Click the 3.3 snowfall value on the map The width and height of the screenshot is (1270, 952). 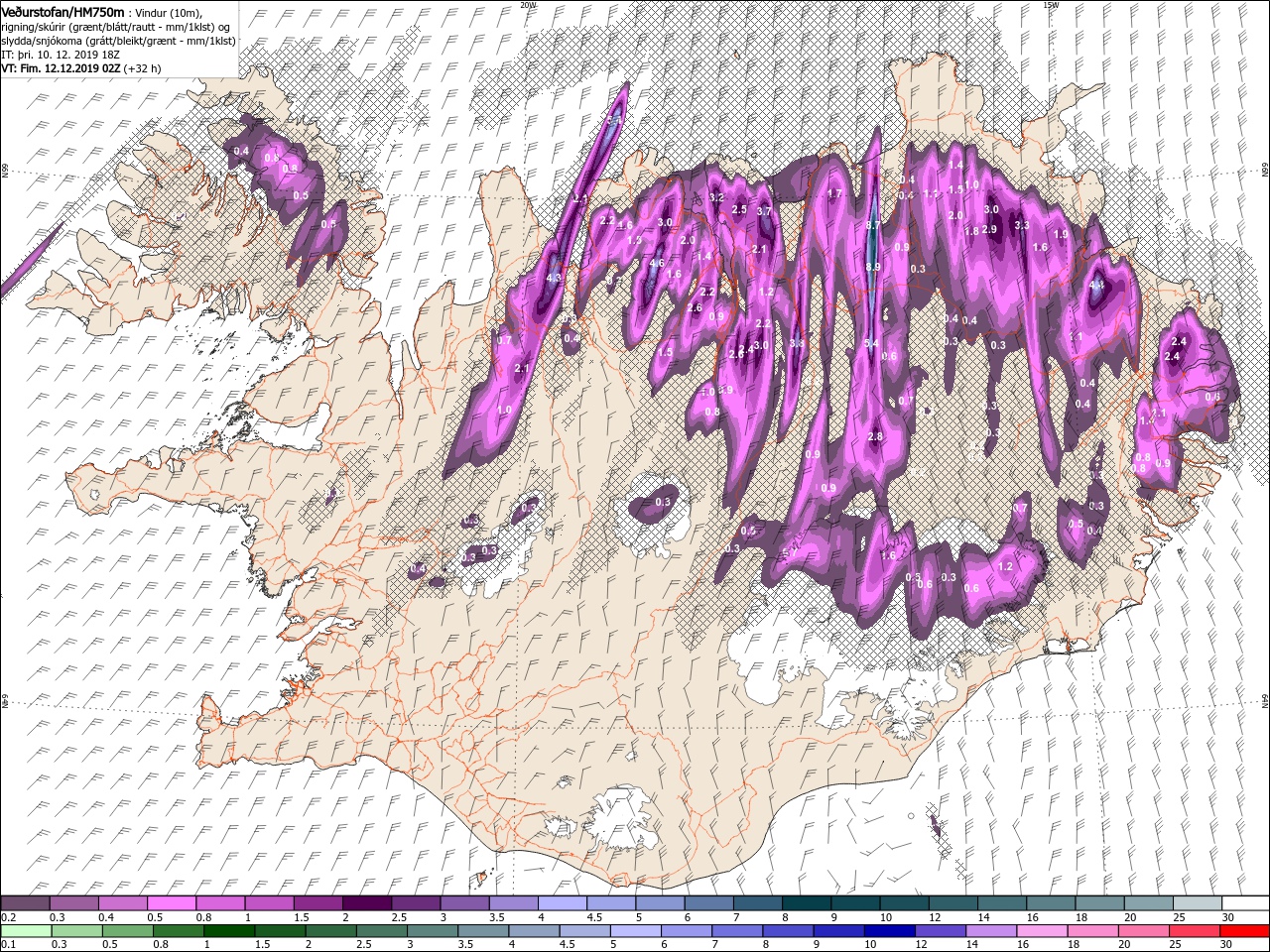pos(1022,225)
